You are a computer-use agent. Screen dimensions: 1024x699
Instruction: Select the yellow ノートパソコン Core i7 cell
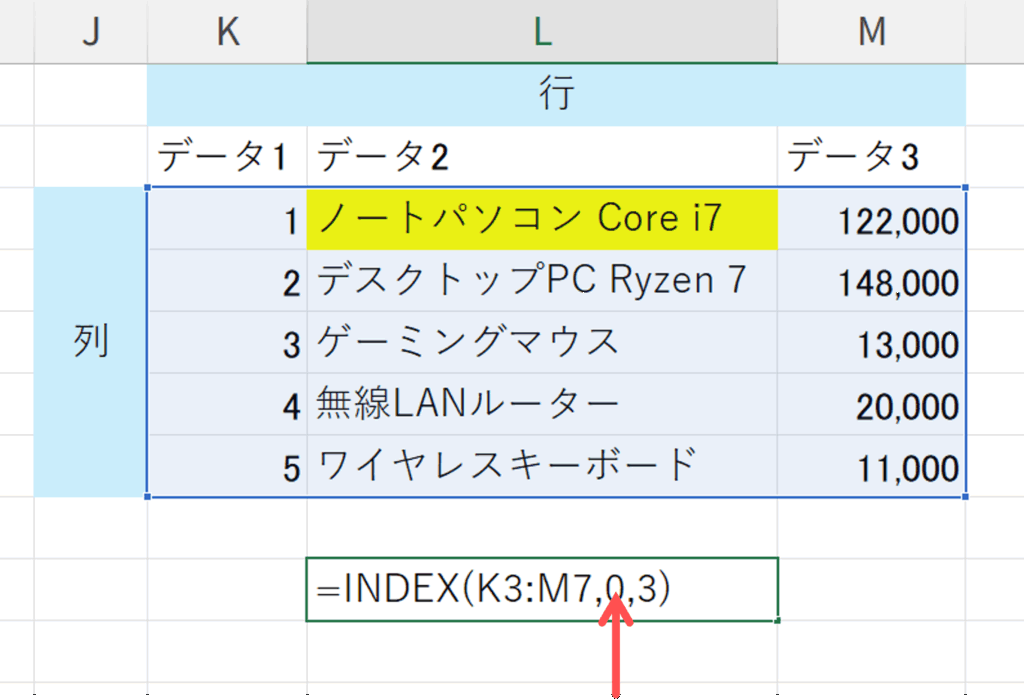coord(541,219)
